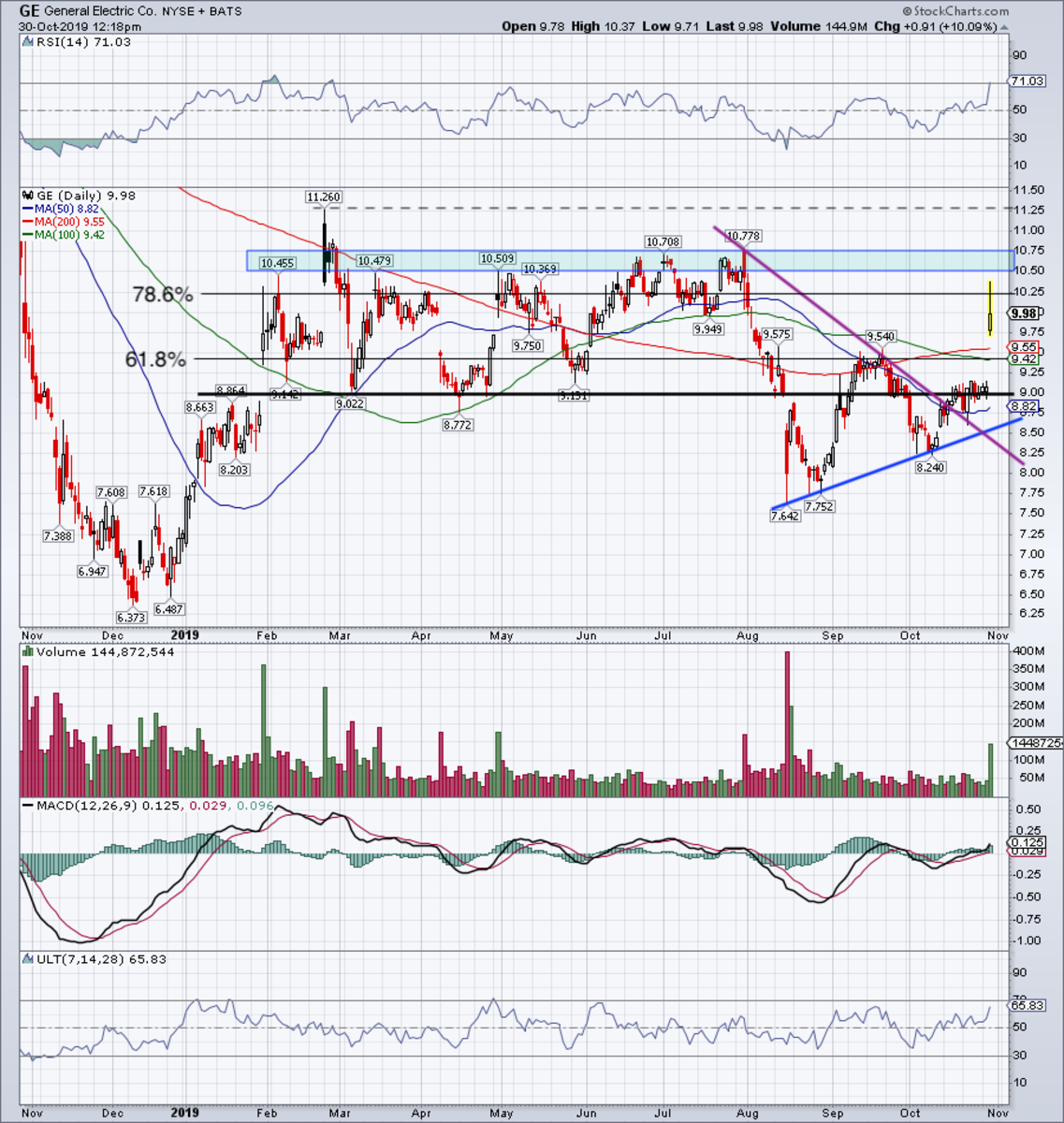1064x1123 pixels.
Task: Click the 7.618 price annotation
Action: pos(153,491)
